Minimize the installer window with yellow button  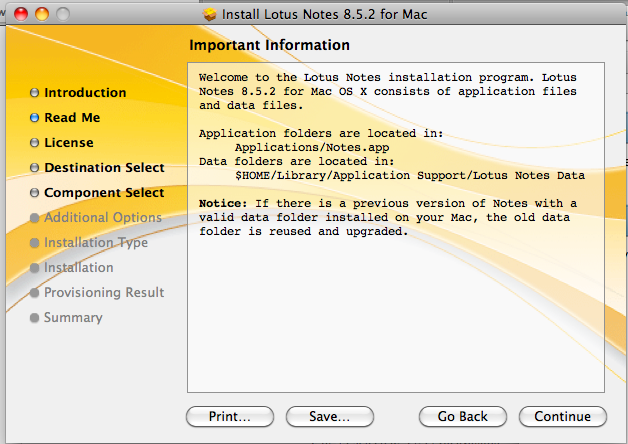[x=42, y=14]
